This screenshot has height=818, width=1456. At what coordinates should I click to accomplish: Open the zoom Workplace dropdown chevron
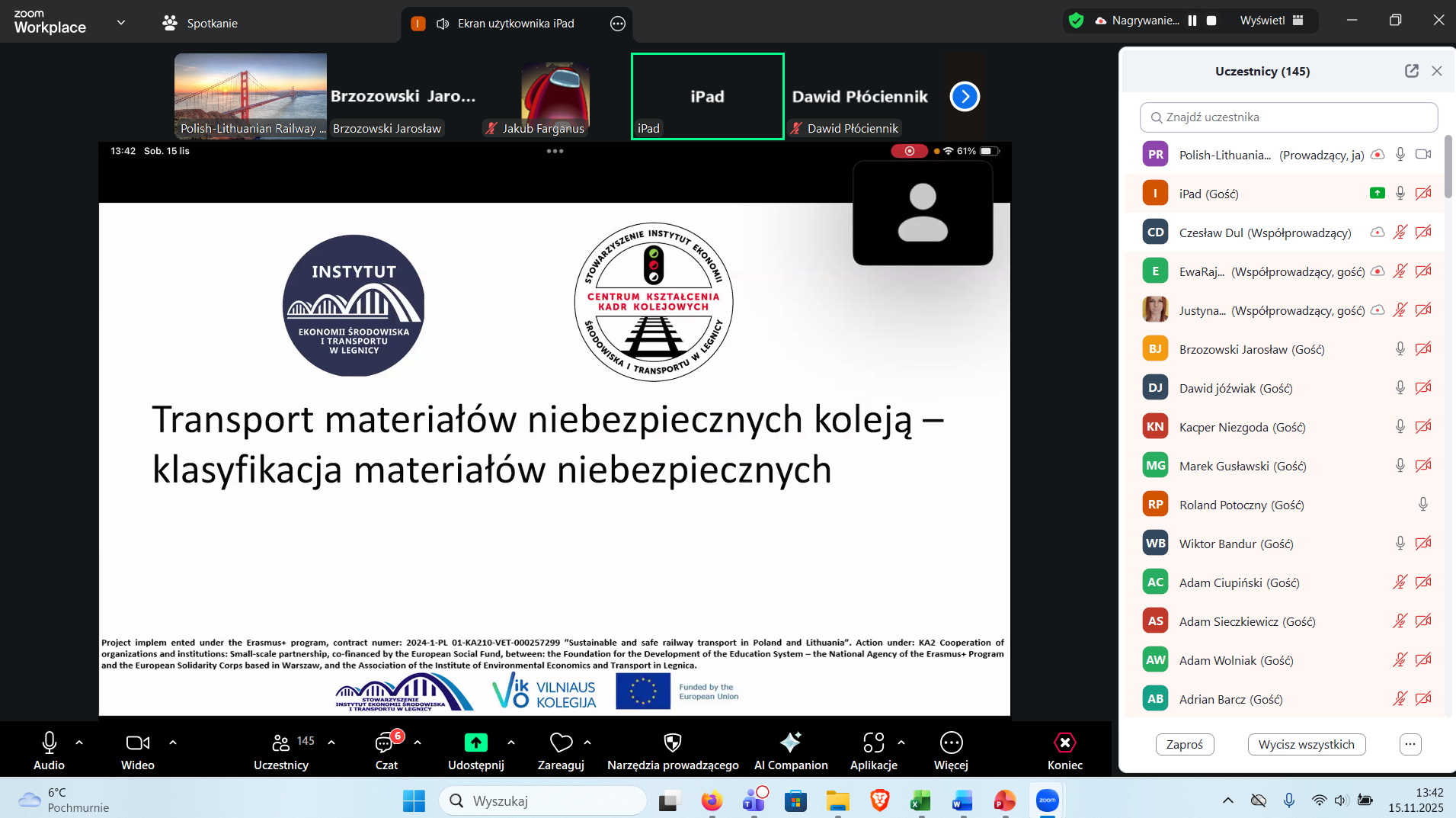pyautogui.click(x=121, y=23)
